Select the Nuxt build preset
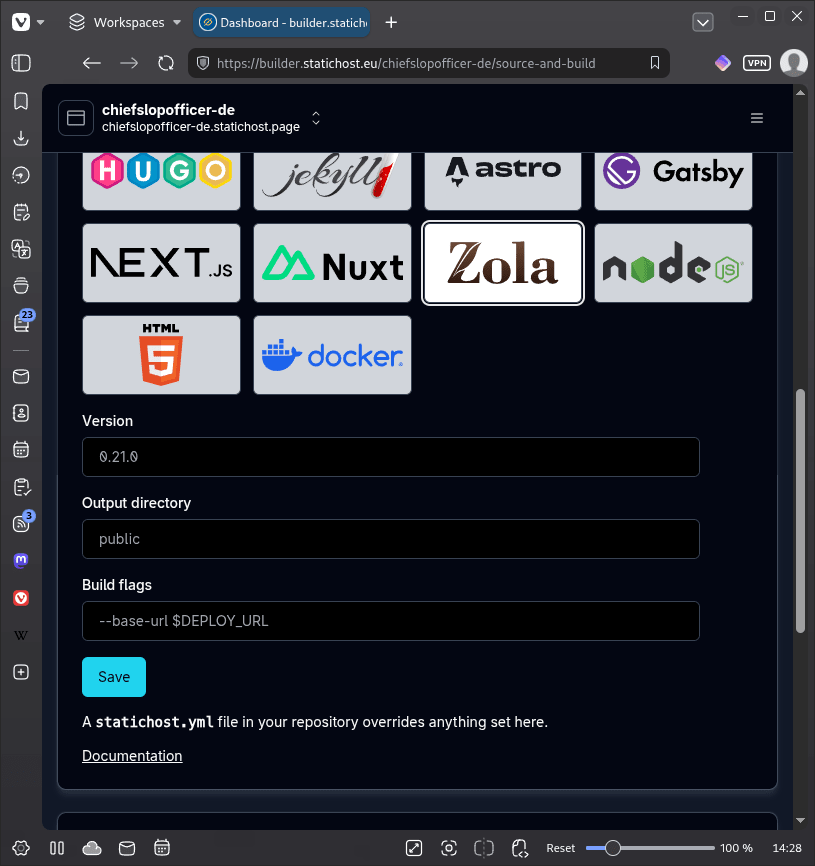Image resolution: width=815 pixels, height=866 pixels. tap(332, 263)
